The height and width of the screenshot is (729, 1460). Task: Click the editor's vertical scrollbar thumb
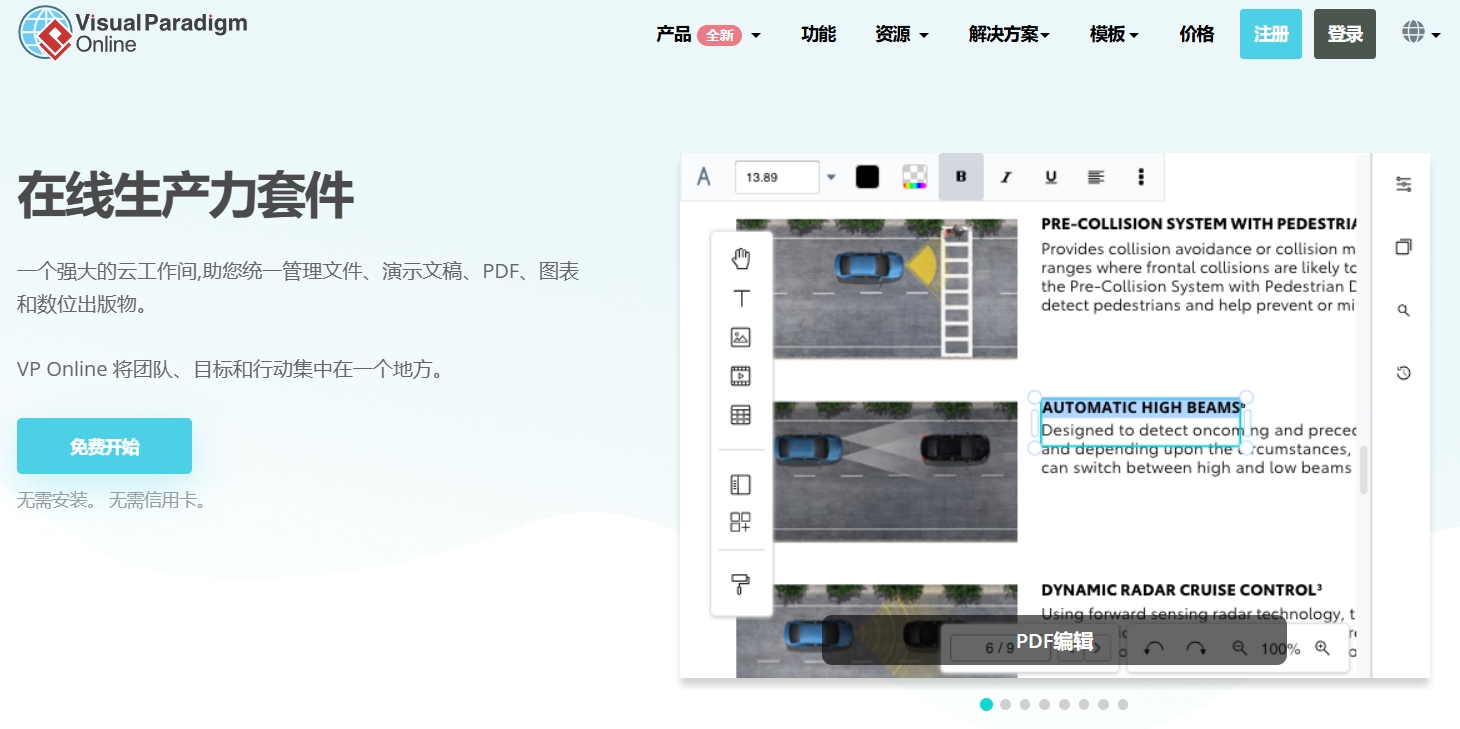pos(1363,470)
